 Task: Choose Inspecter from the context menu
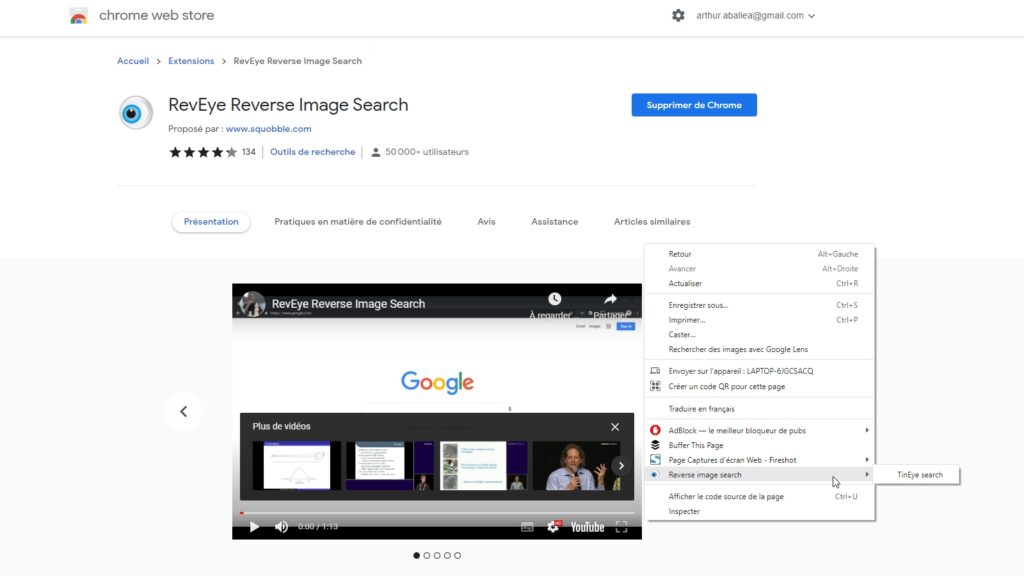tap(684, 511)
